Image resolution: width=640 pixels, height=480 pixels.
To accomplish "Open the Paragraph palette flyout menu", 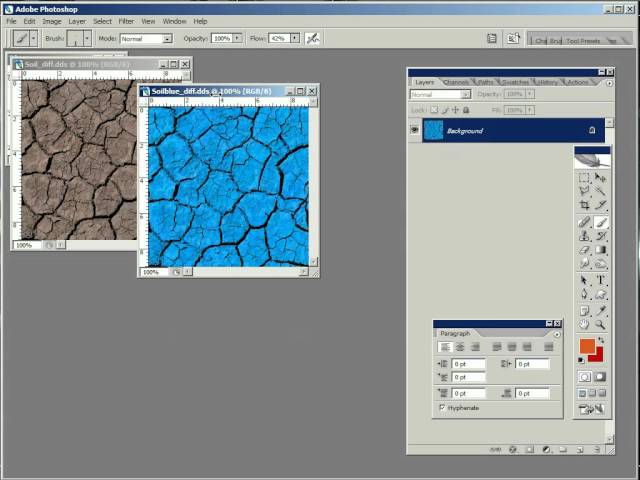I will [557, 334].
